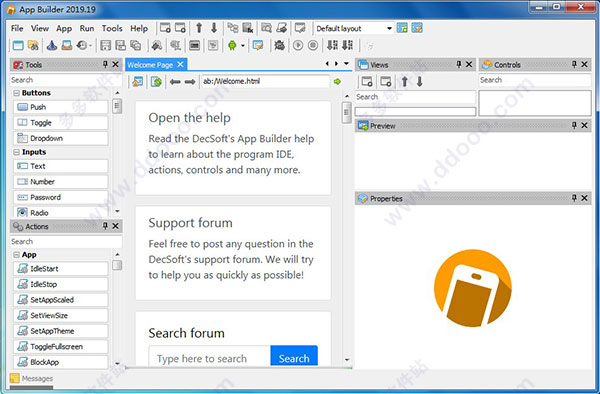Collapse the Buttons group in Tools
Image resolution: width=600 pixels, height=394 pixels.
coord(16,93)
